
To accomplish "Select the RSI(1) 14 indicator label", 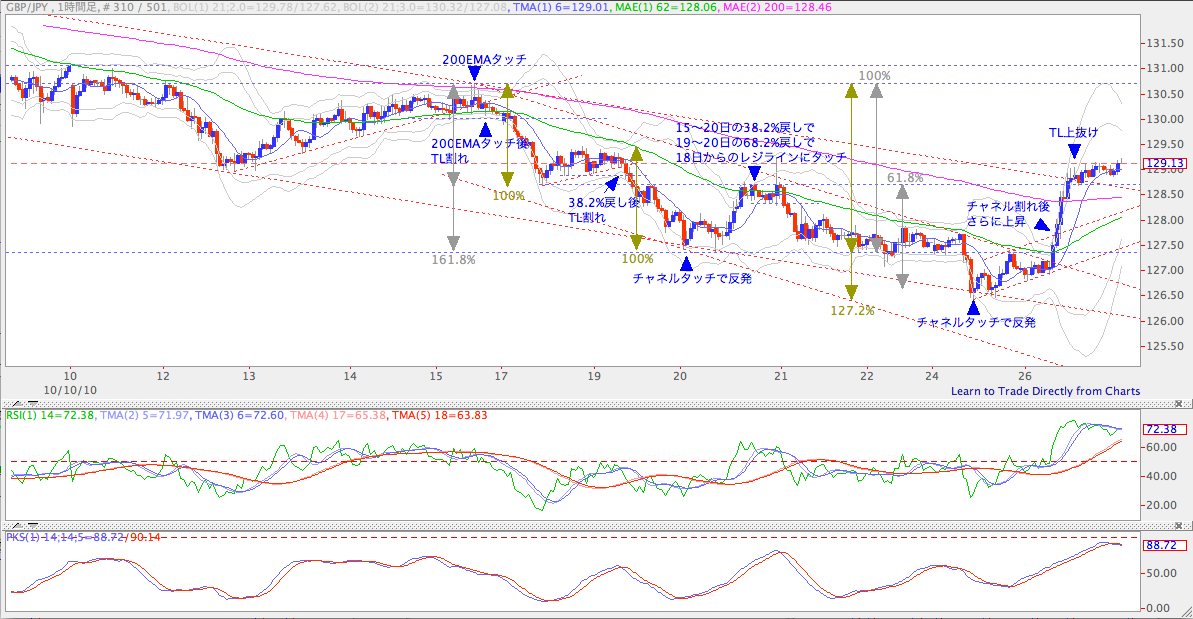I will pos(50,415).
